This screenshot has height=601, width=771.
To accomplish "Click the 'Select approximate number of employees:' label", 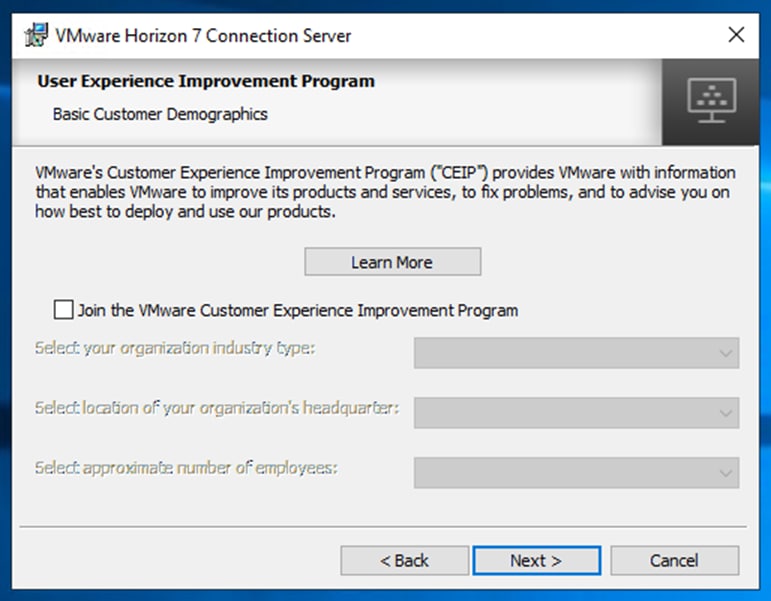I will click(x=186, y=468).
